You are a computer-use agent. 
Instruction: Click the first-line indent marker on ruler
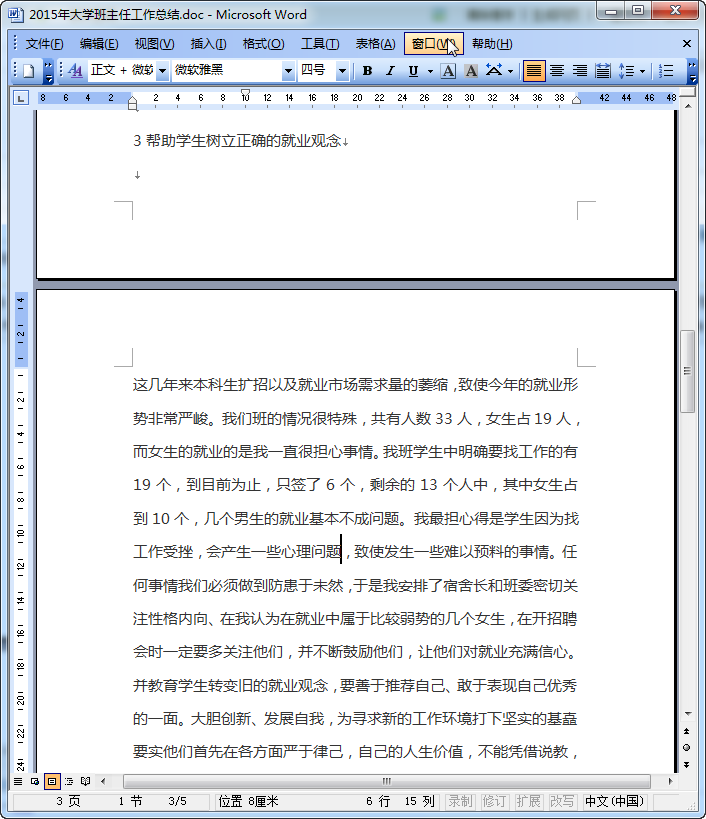pos(245,95)
